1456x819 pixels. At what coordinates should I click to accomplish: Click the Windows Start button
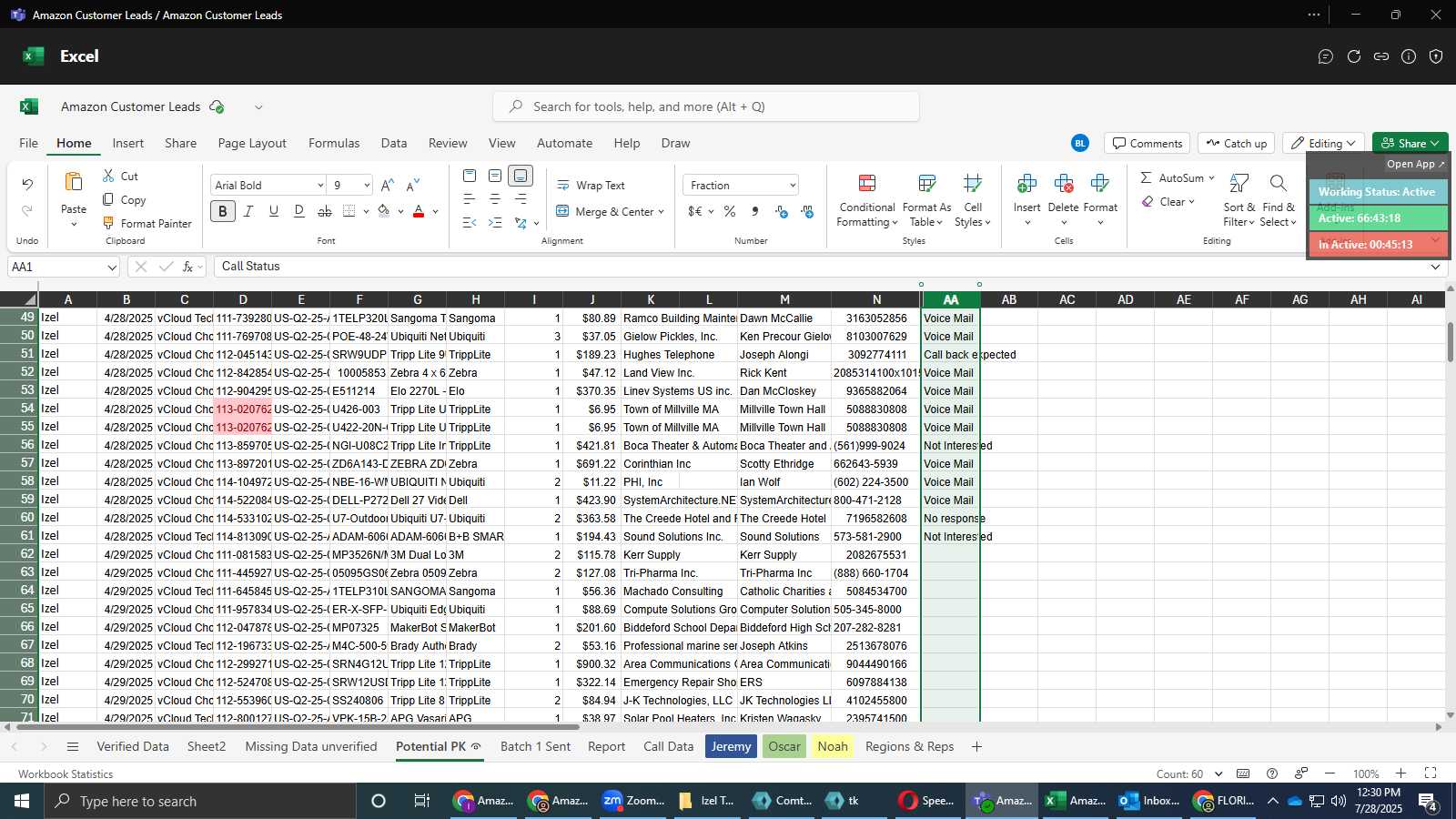click(x=22, y=801)
